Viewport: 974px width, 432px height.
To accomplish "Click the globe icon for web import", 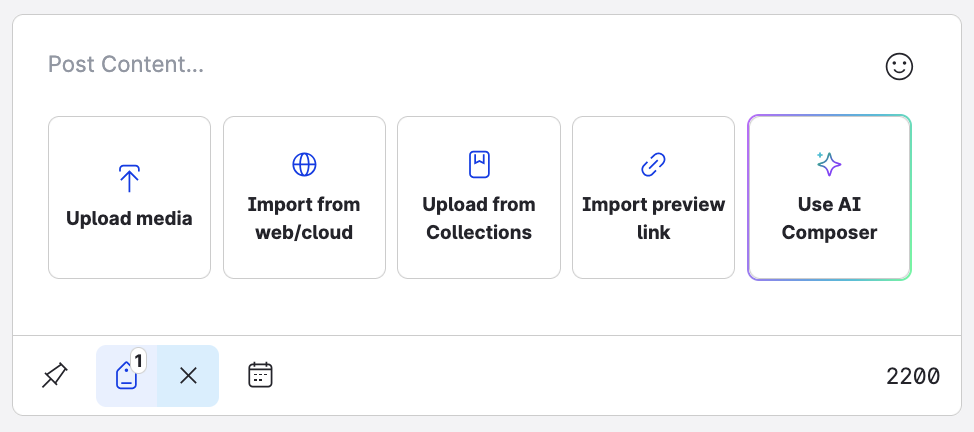I will 304,164.
